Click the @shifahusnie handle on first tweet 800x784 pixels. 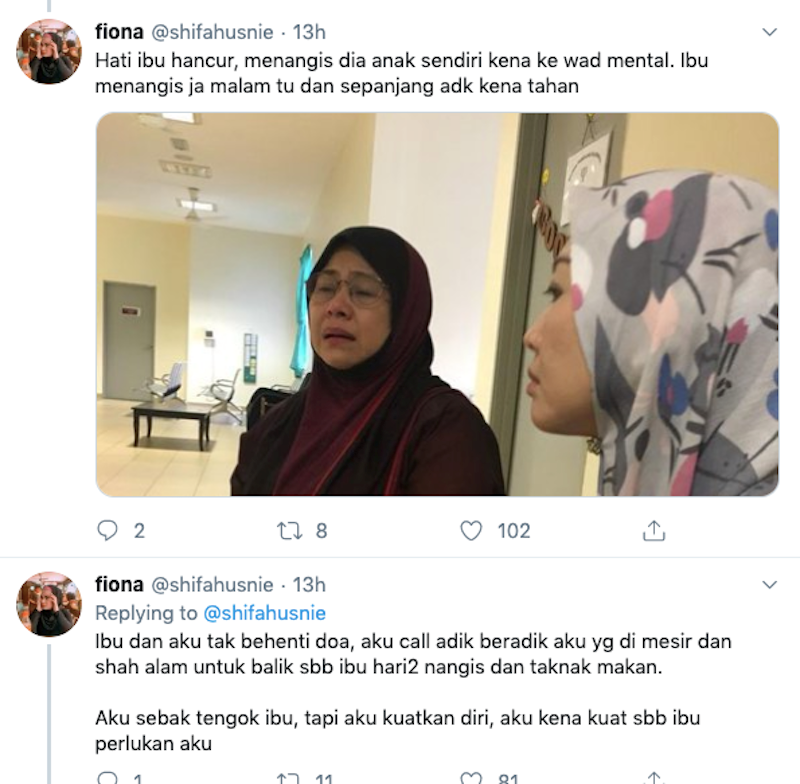point(212,32)
